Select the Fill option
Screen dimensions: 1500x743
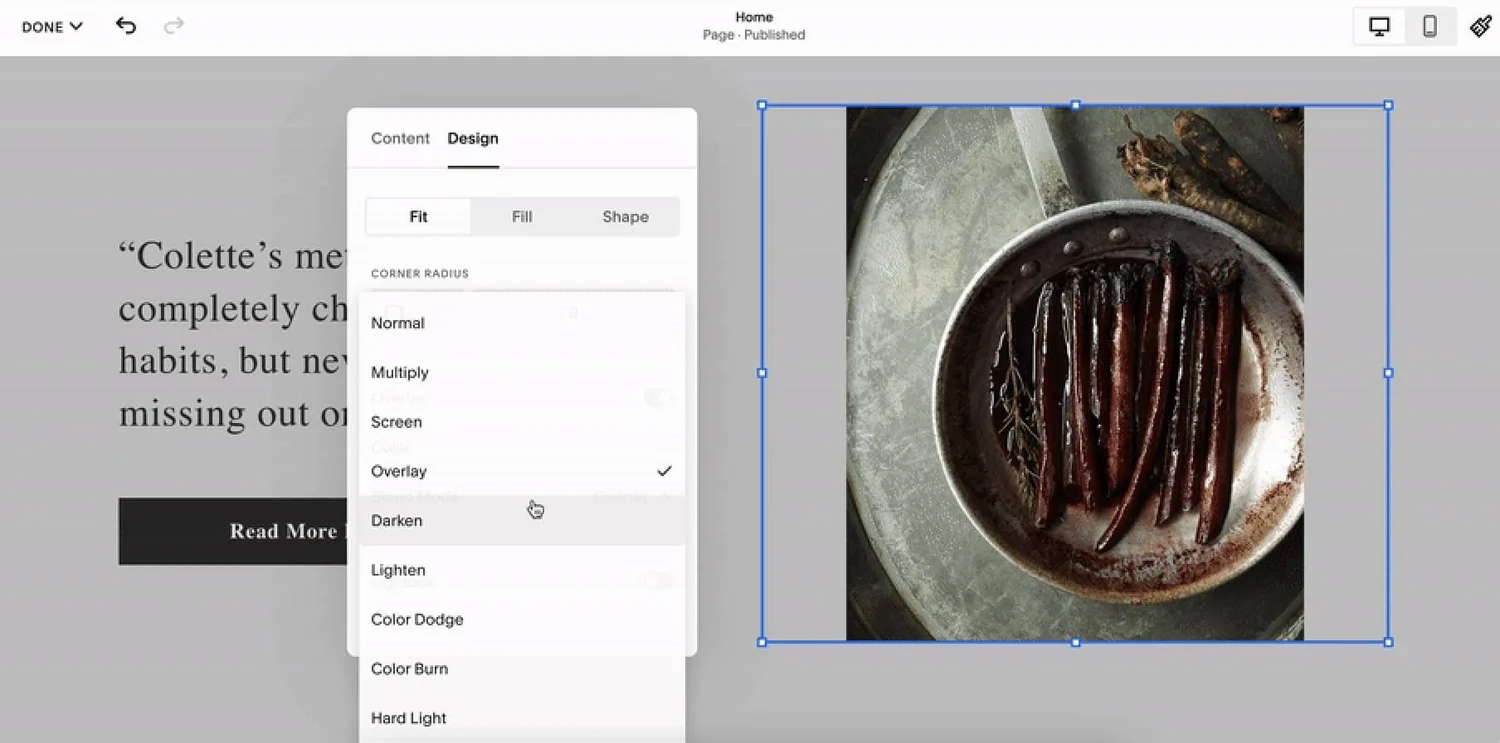(521, 216)
